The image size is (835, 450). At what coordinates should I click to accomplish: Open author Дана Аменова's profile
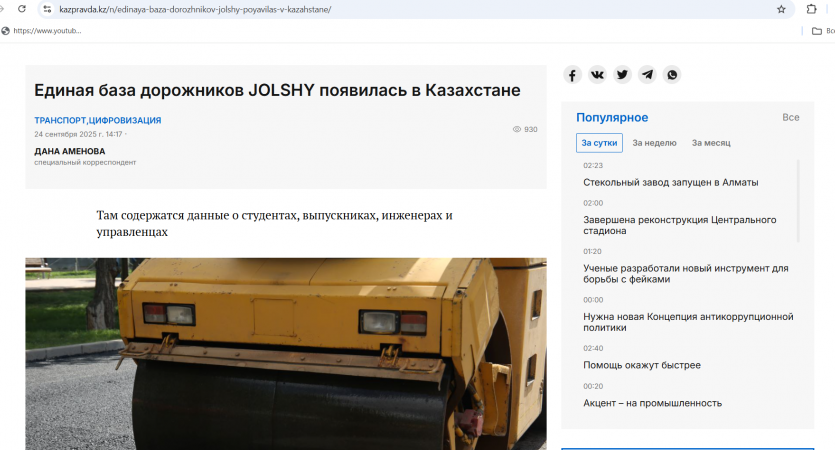coord(69,151)
